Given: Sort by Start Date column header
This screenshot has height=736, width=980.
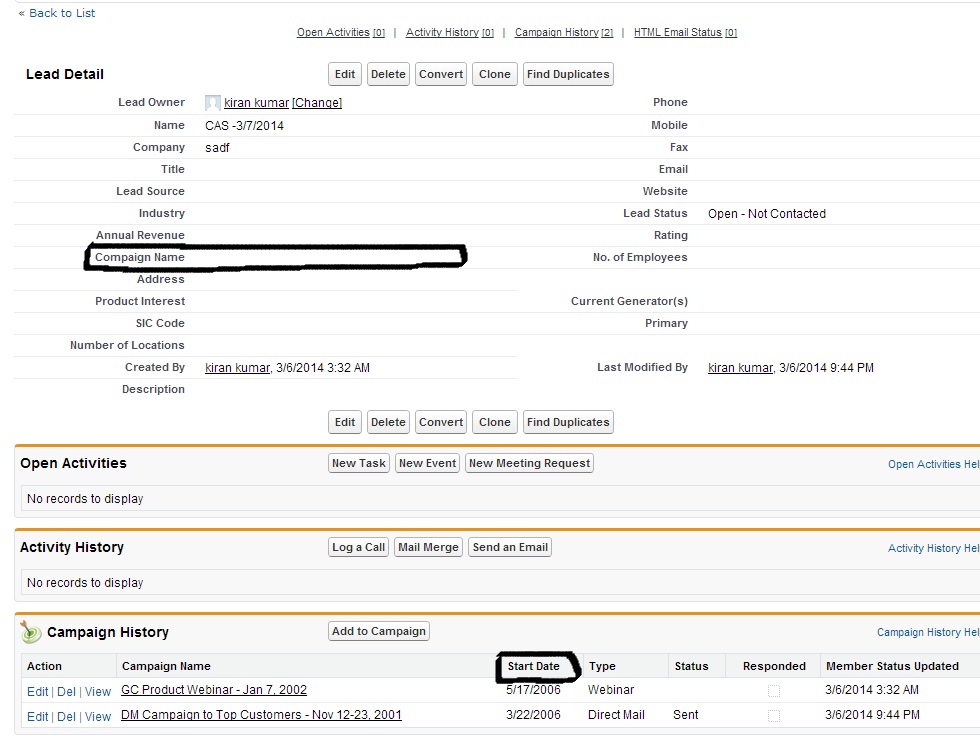Looking at the screenshot, I should 533,666.
